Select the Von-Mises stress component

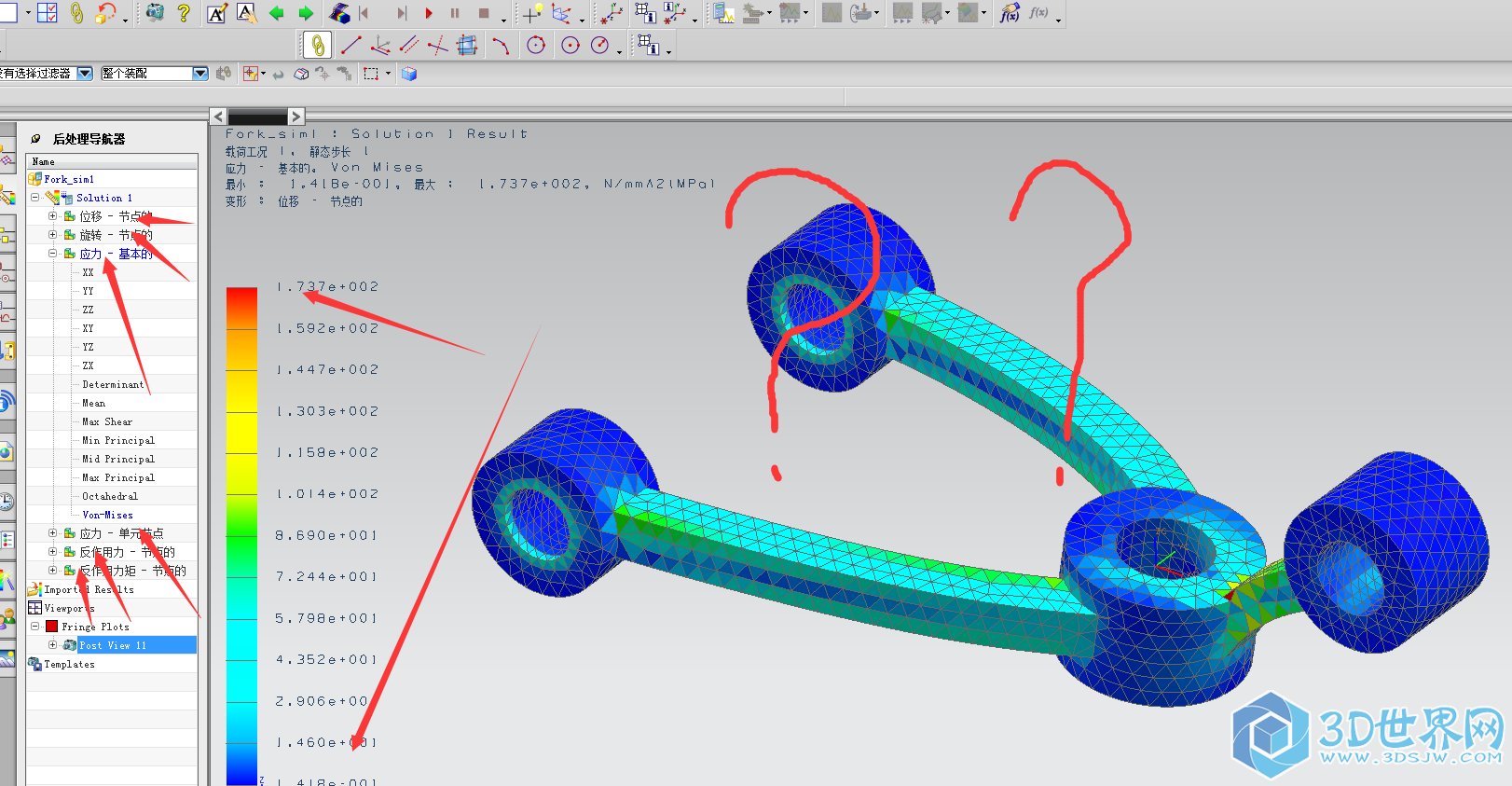pyautogui.click(x=107, y=515)
